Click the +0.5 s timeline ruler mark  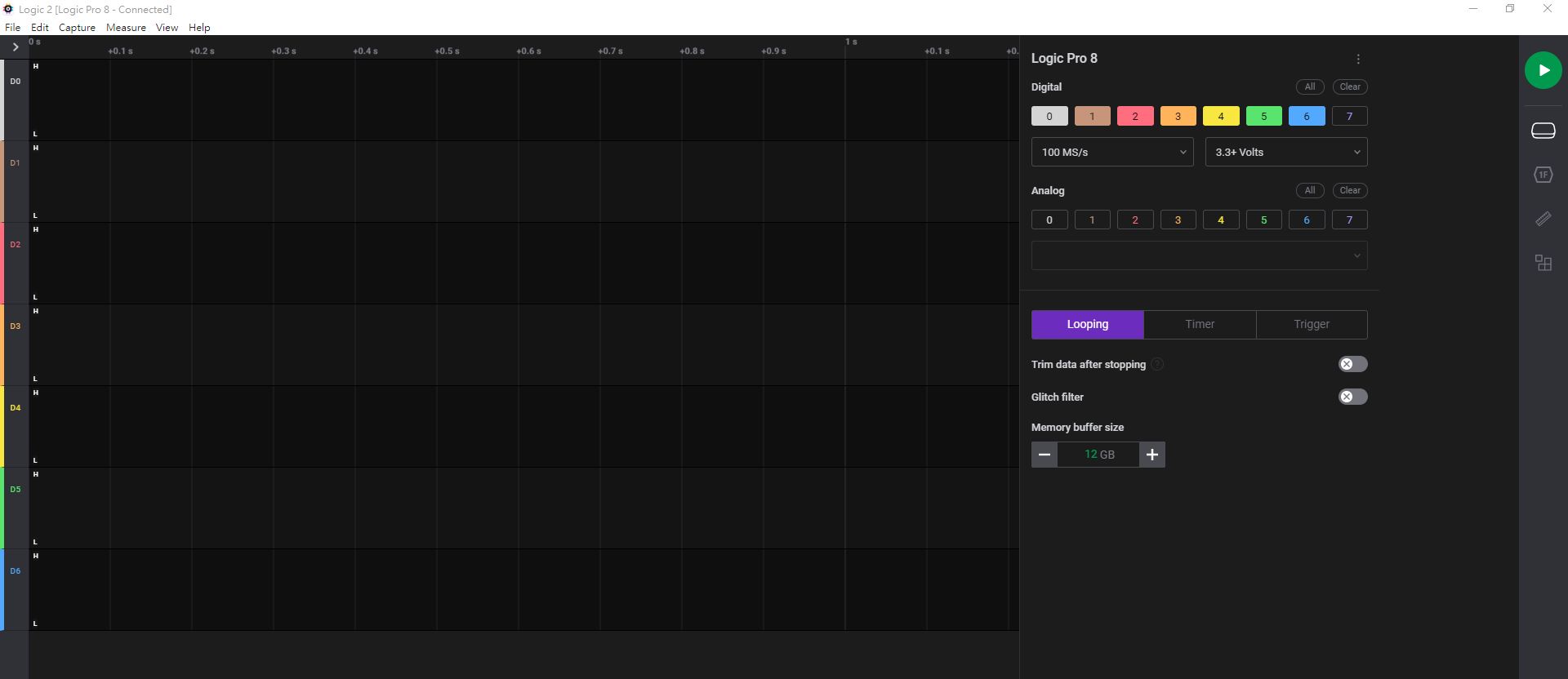coord(447,51)
